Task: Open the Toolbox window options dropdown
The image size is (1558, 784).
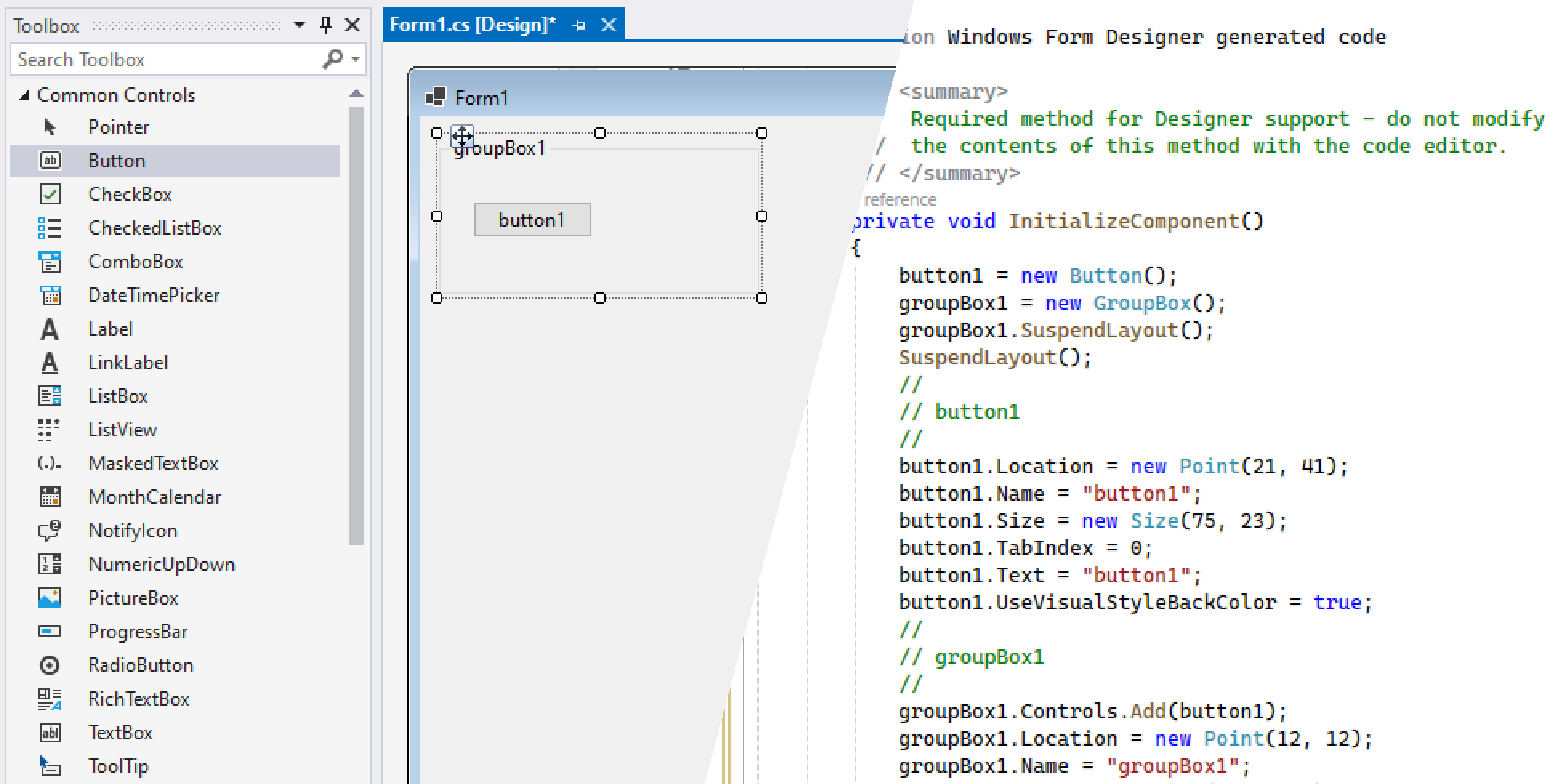Action: (x=299, y=25)
